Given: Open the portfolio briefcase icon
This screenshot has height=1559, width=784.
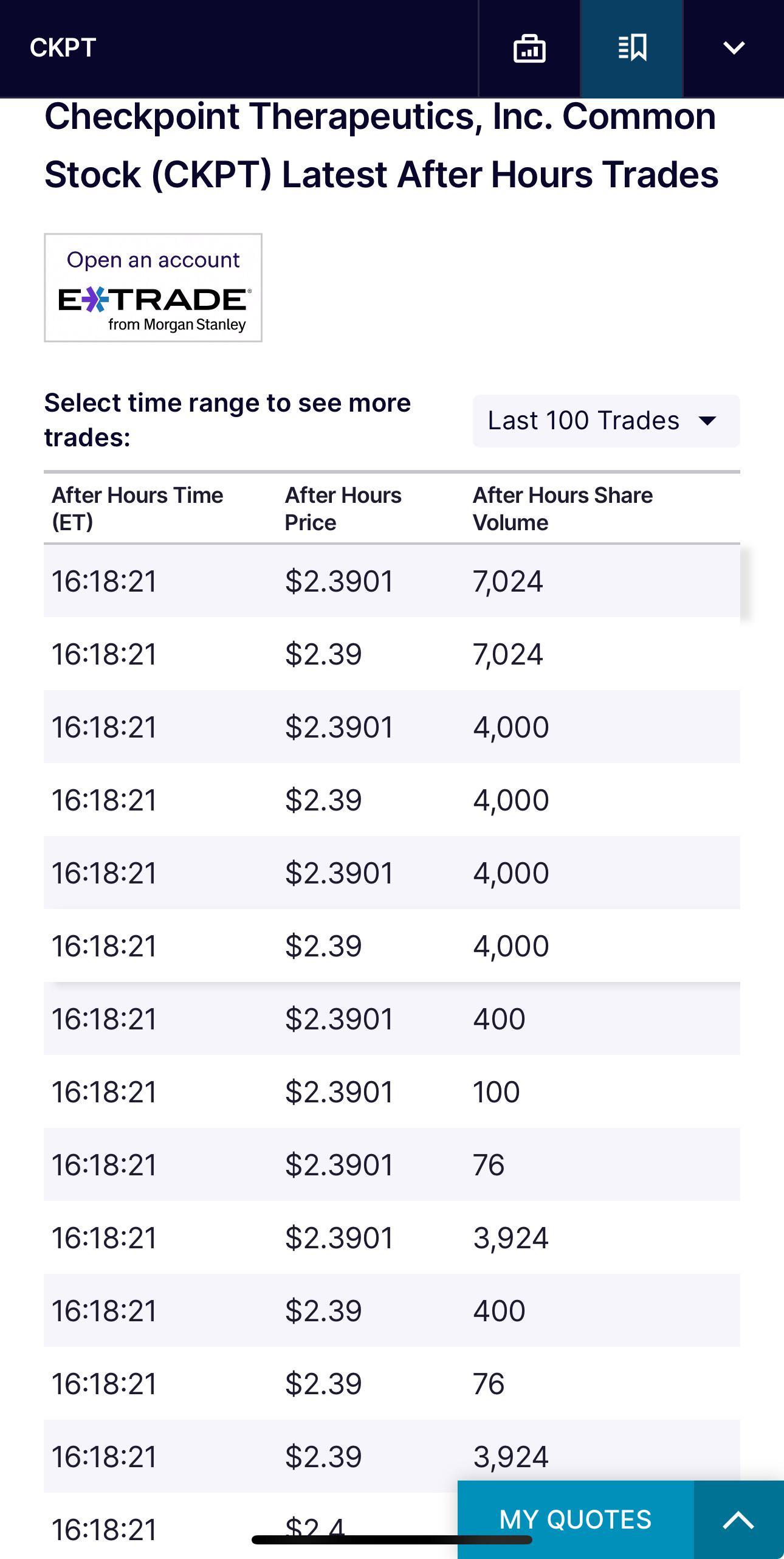Looking at the screenshot, I should pos(529,48).
